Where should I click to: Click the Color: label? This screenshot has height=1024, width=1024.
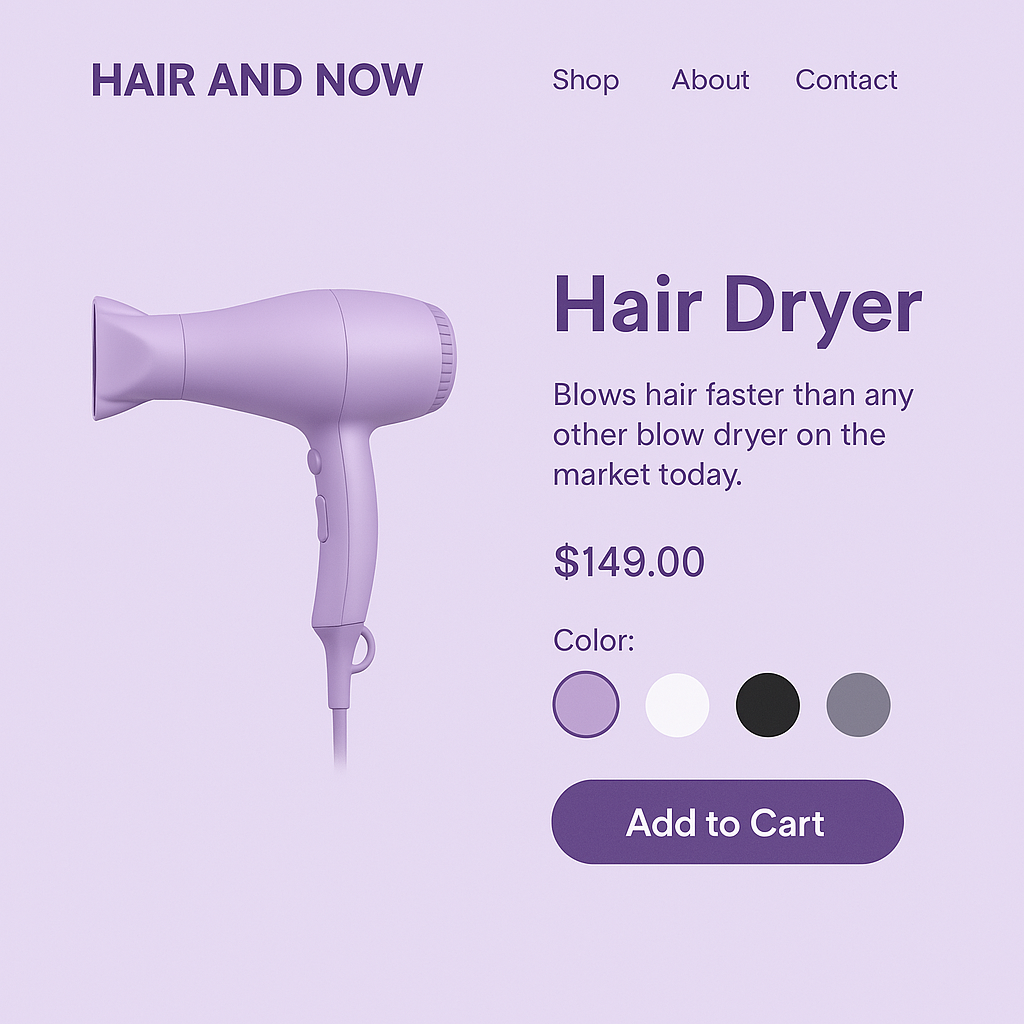594,640
